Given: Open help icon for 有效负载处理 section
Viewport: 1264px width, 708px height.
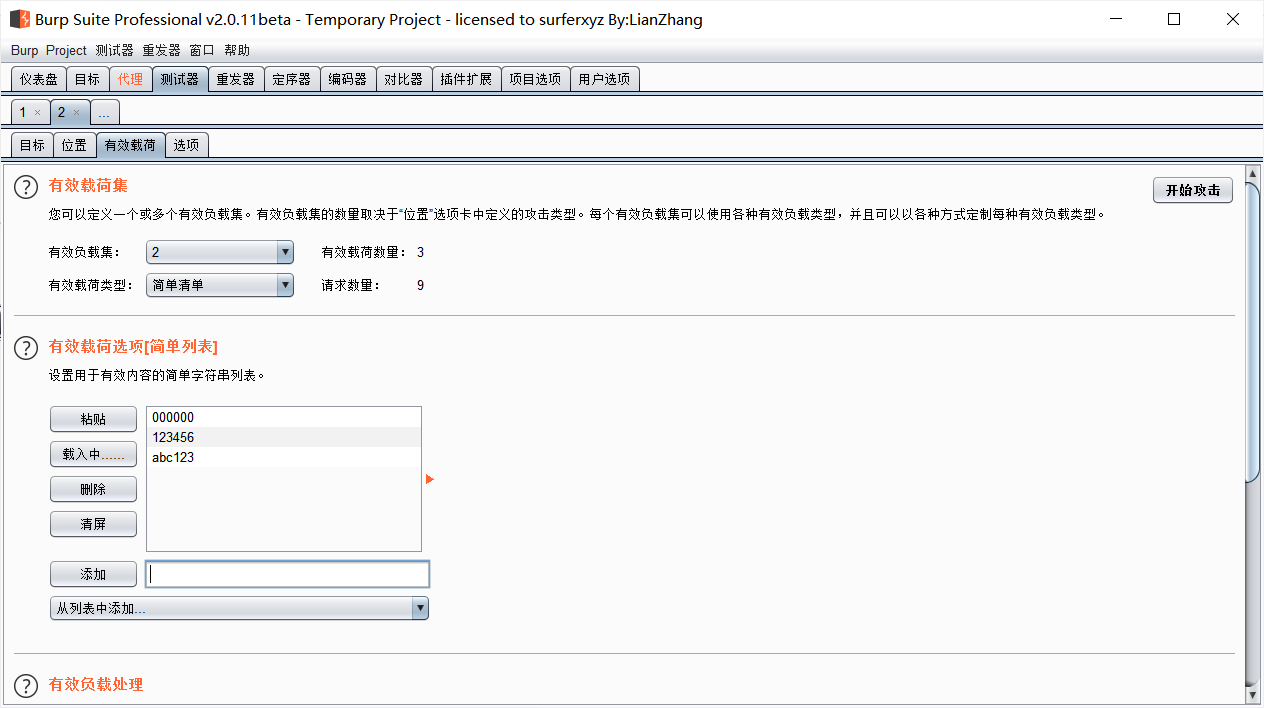Looking at the screenshot, I should [26, 686].
